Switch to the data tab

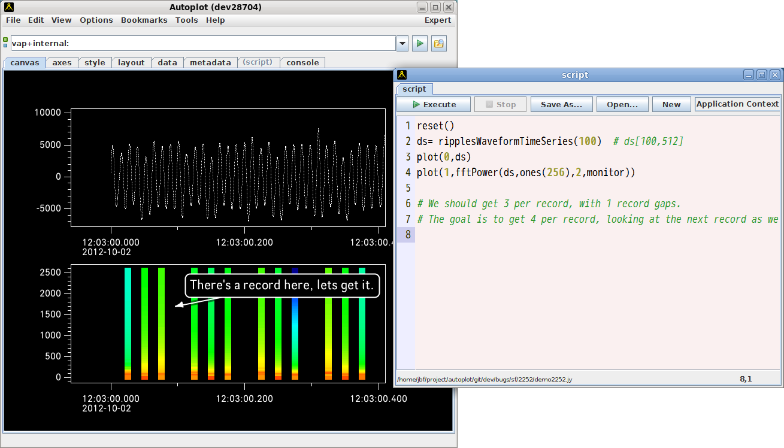click(x=167, y=62)
